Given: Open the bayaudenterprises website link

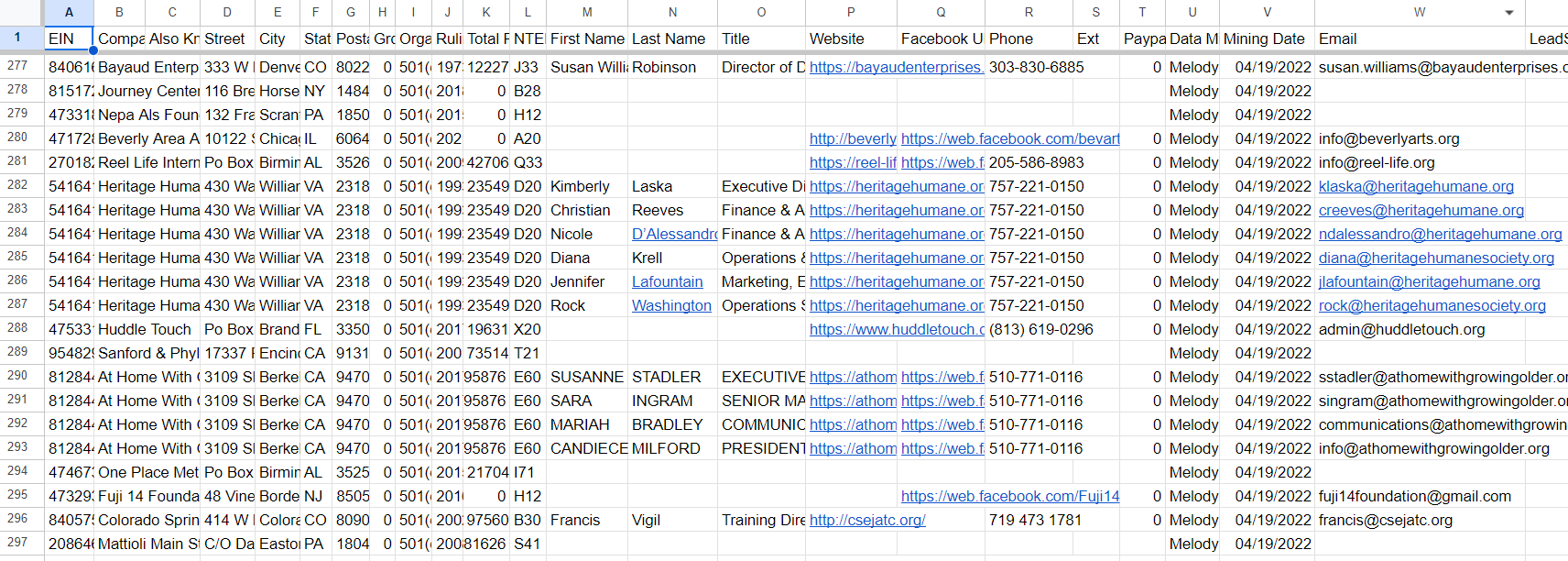Looking at the screenshot, I should pos(896,68).
